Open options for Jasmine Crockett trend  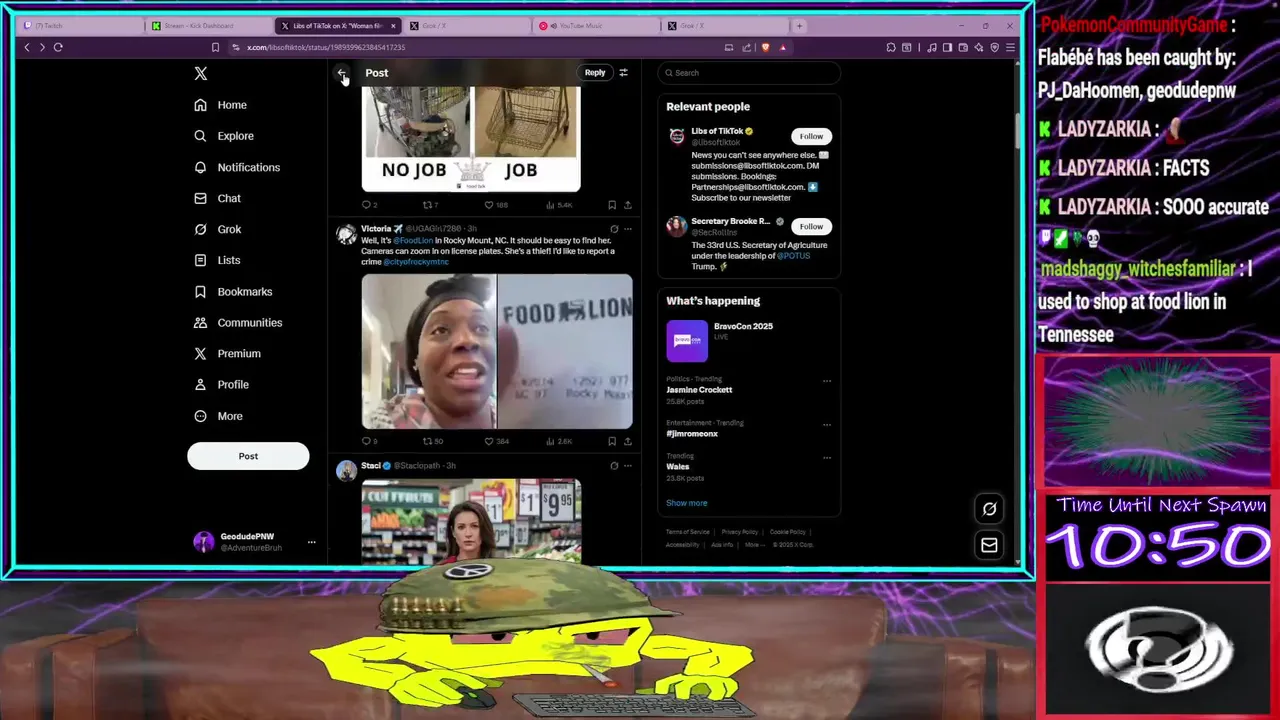827,381
